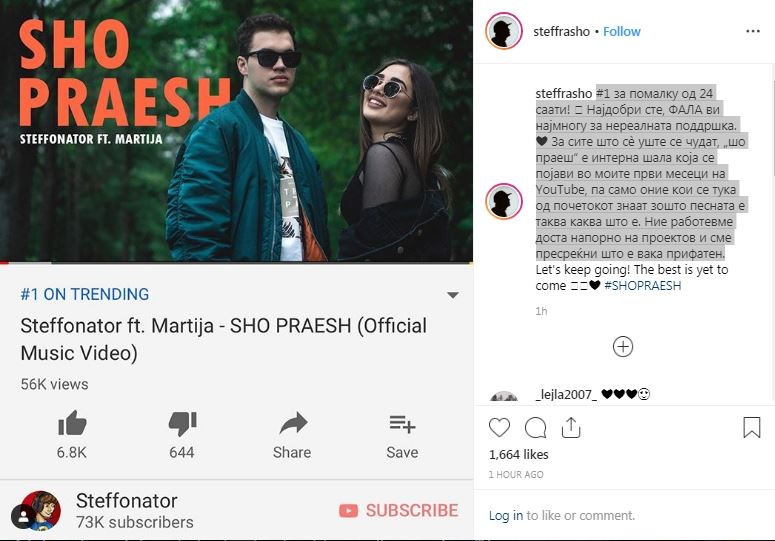Image resolution: width=775 pixels, height=541 pixels.
Task: Open the #SHOPRAESH hashtag link
Action: point(643,286)
